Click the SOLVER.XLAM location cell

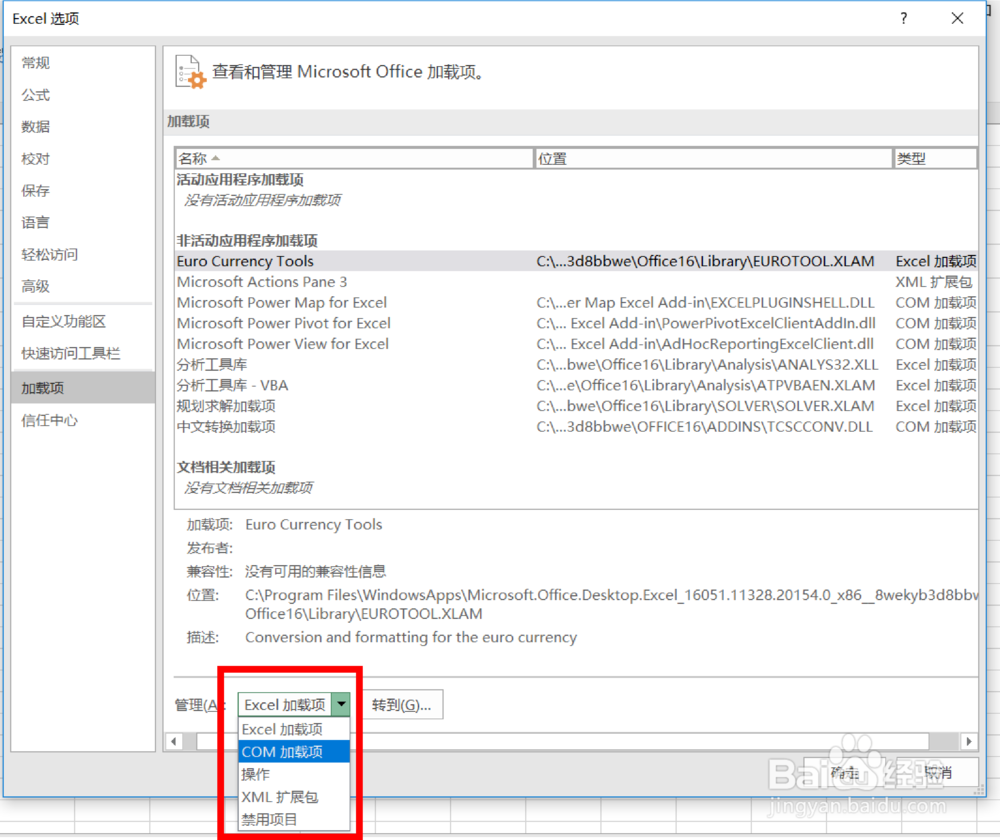click(705, 406)
